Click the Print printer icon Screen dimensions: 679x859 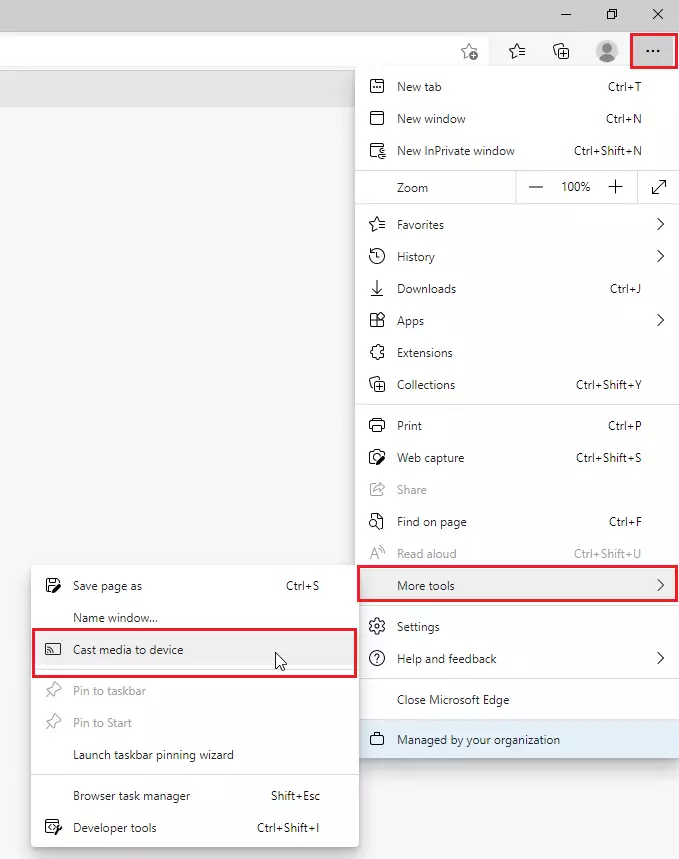click(377, 425)
